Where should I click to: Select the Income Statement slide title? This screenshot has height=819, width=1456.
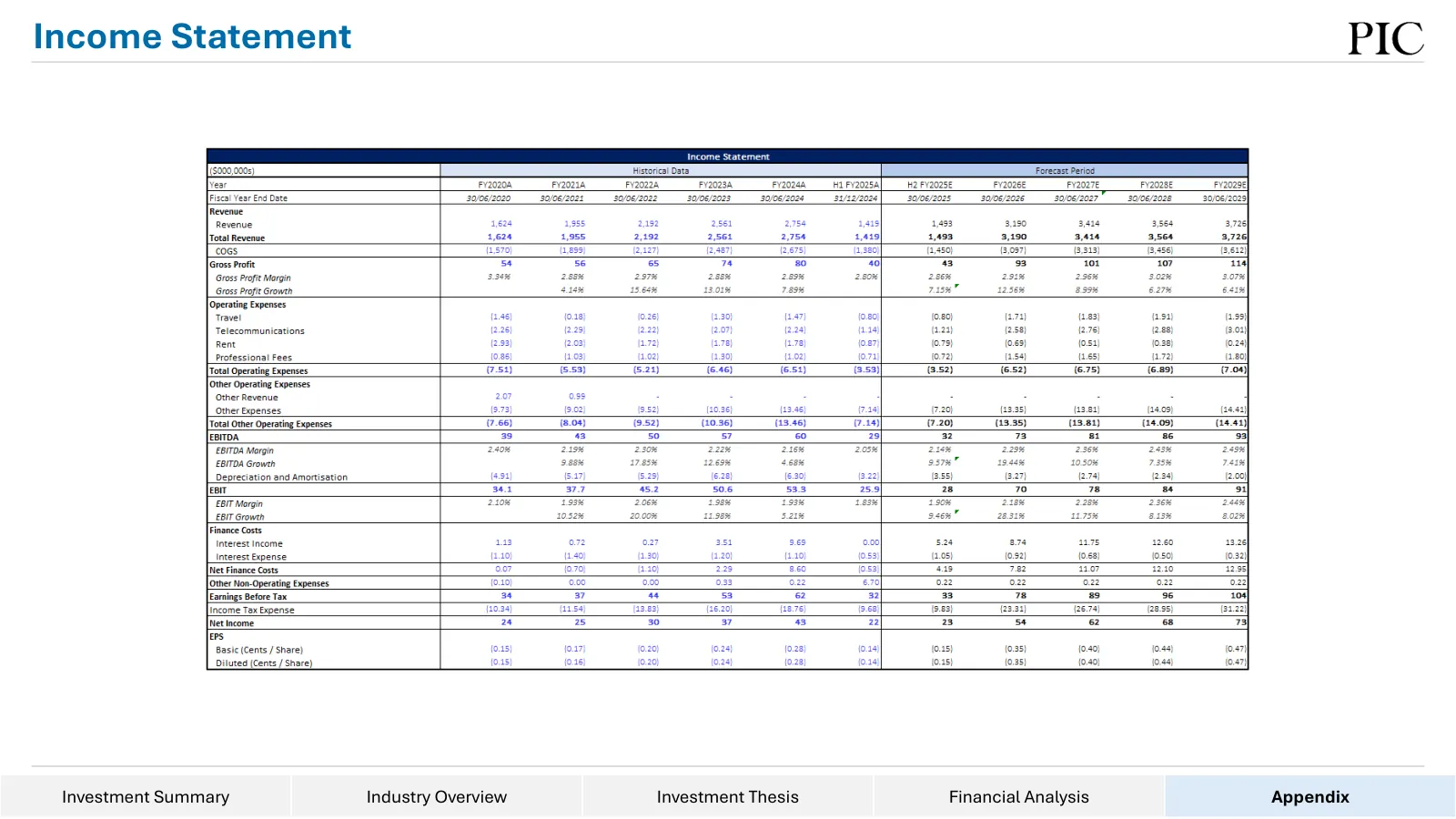tap(192, 36)
